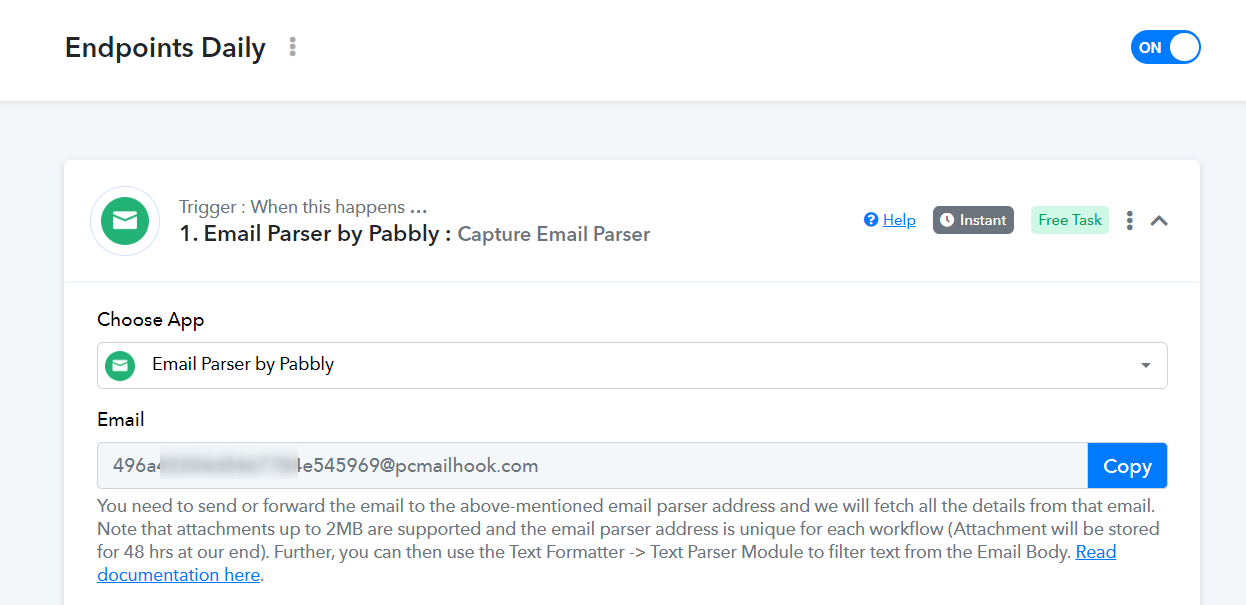Open the Help link
1246x605 pixels.
click(899, 220)
